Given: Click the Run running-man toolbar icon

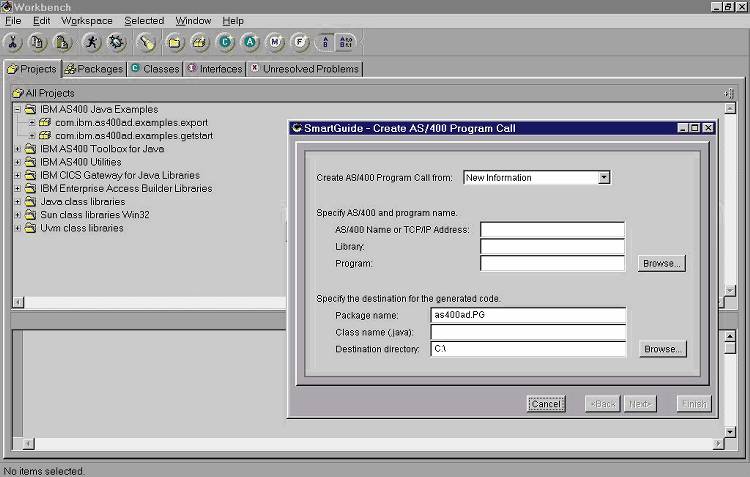Looking at the screenshot, I should click(x=91, y=43).
